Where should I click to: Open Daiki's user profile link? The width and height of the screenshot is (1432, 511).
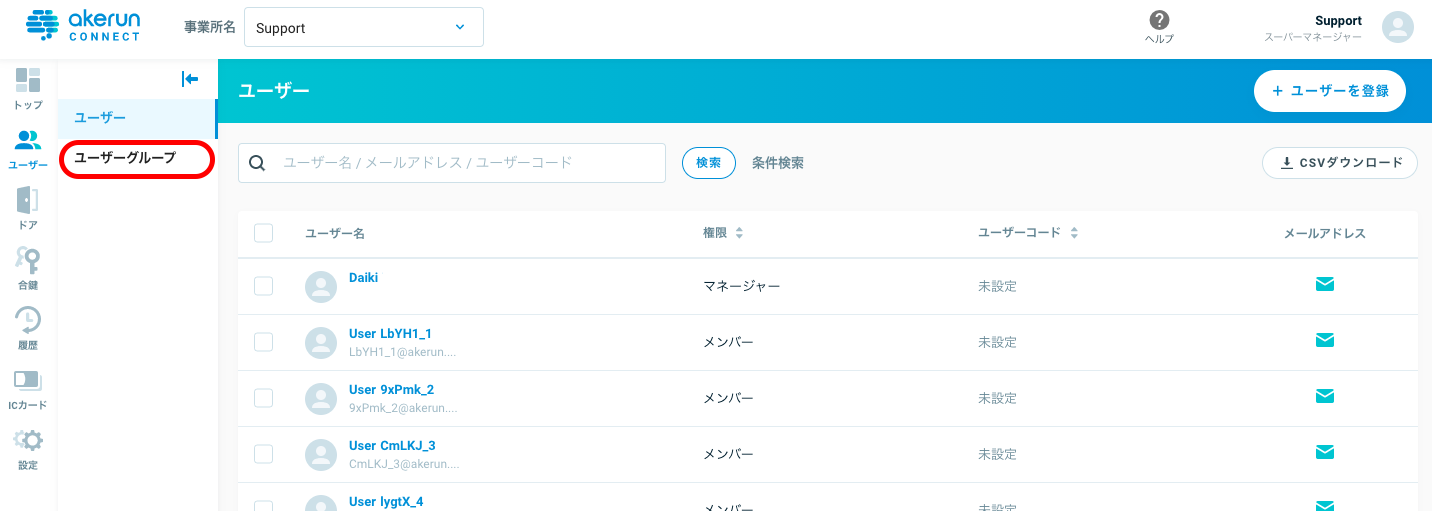click(364, 277)
